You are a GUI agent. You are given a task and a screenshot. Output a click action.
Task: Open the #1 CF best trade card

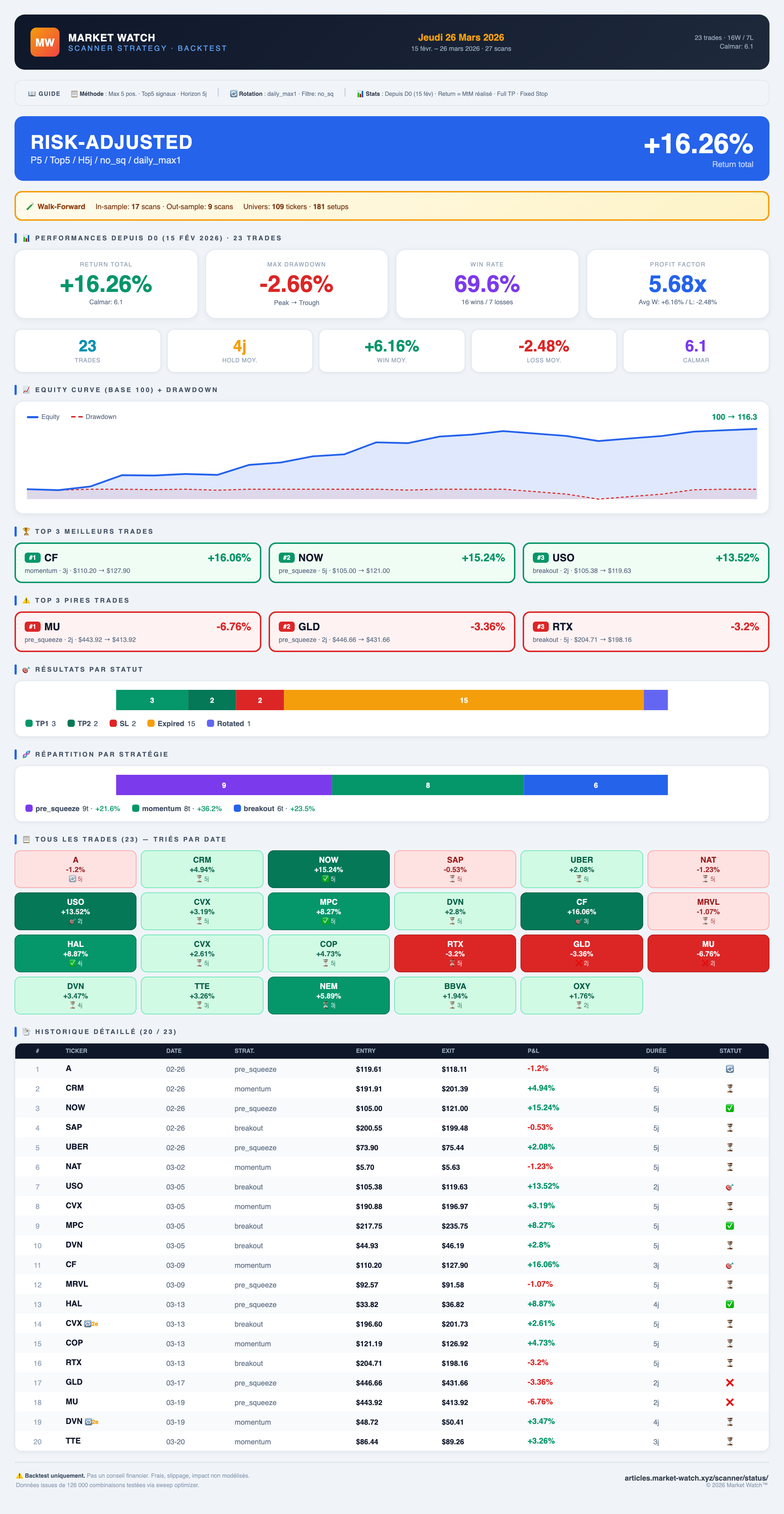[x=138, y=563]
